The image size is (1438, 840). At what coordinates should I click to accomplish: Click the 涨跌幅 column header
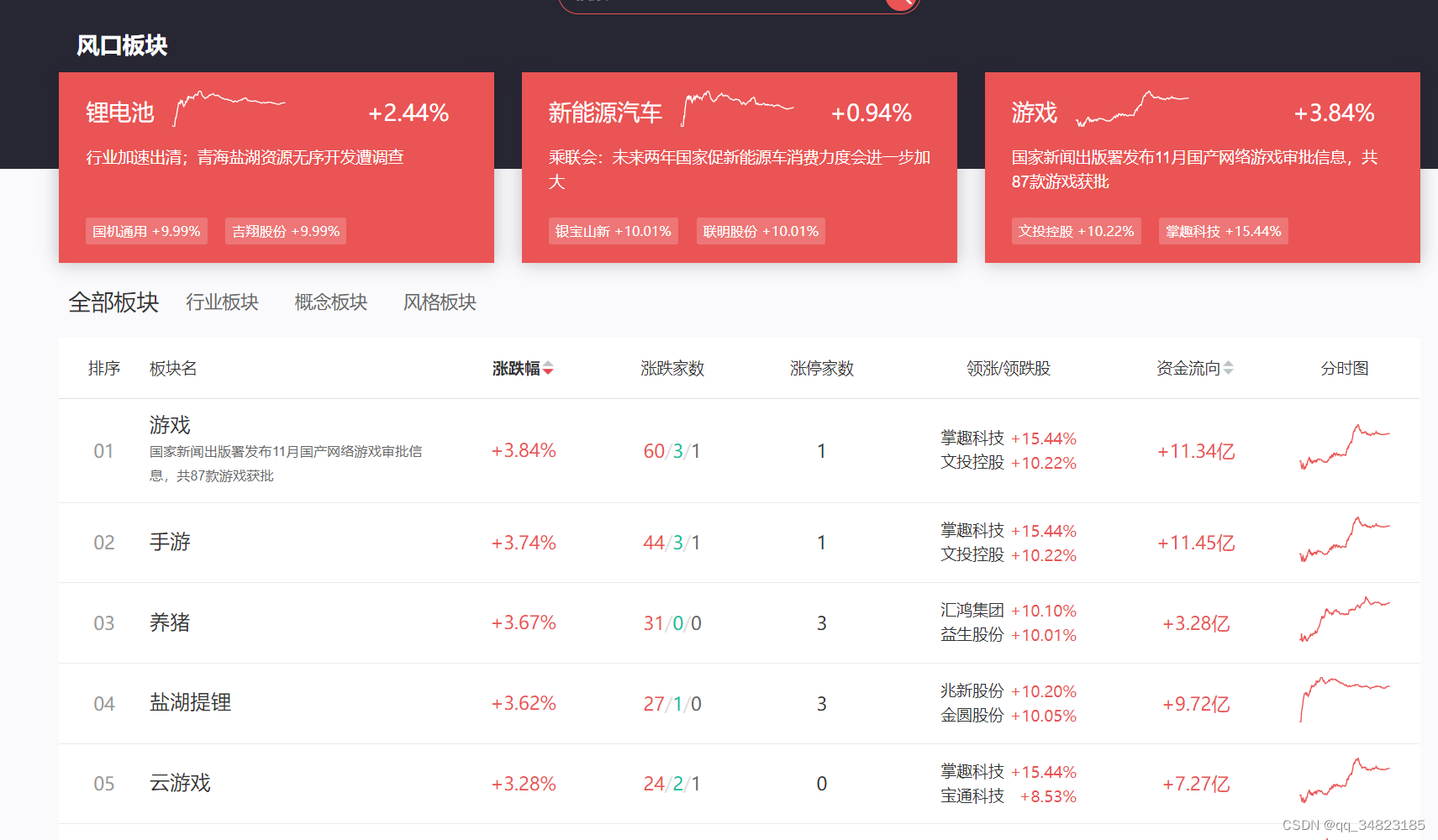point(516,368)
